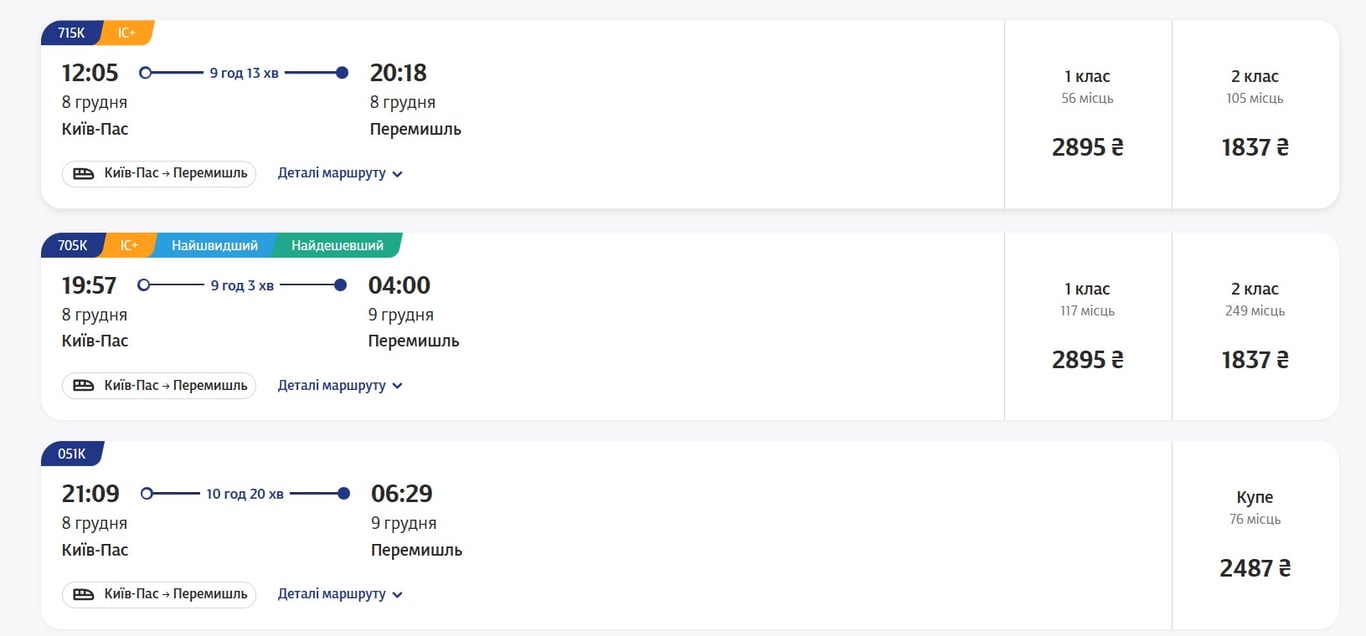Click train icon in 715К route chip
The image size is (1366, 636).
click(84, 173)
